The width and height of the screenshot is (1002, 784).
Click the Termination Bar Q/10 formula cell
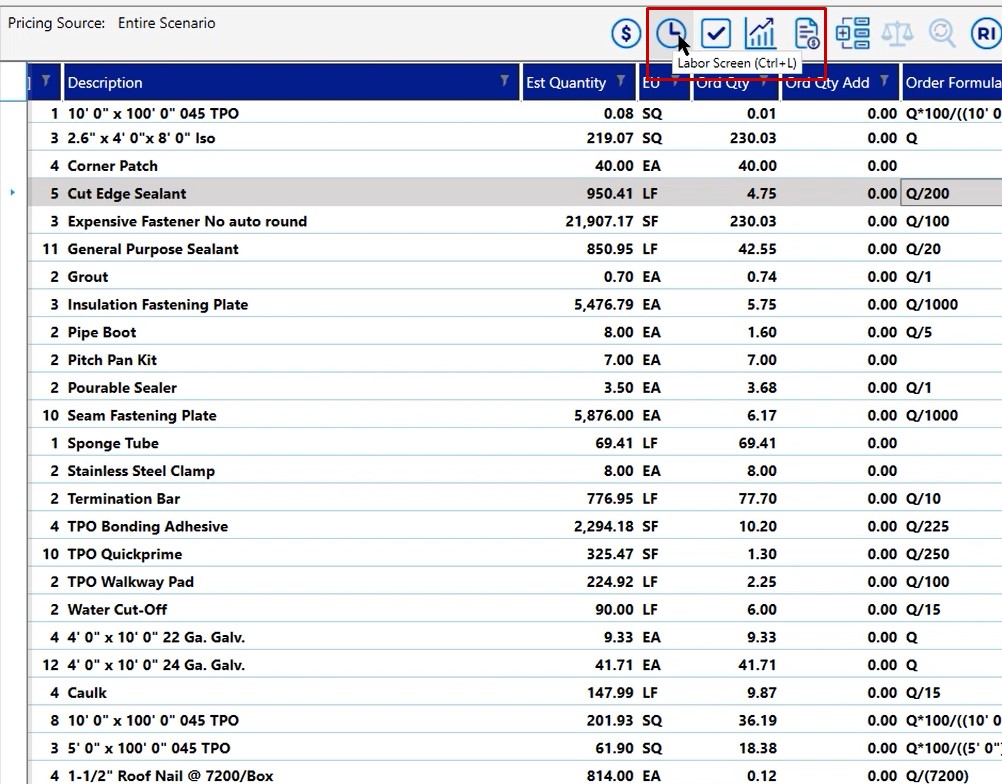[x=950, y=499]
